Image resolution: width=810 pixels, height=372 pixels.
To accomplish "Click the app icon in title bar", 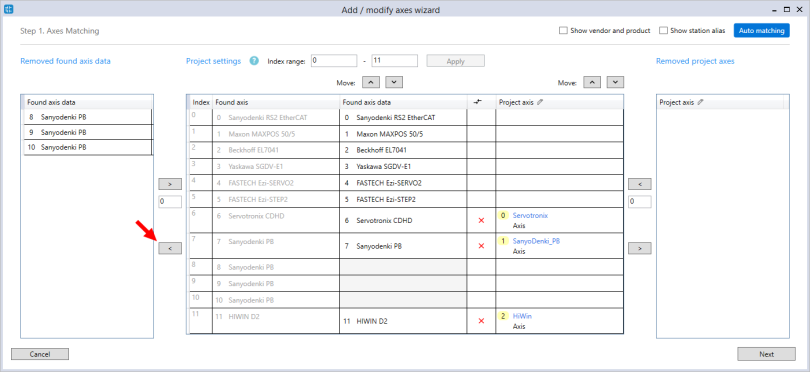I will click(8, 9).
